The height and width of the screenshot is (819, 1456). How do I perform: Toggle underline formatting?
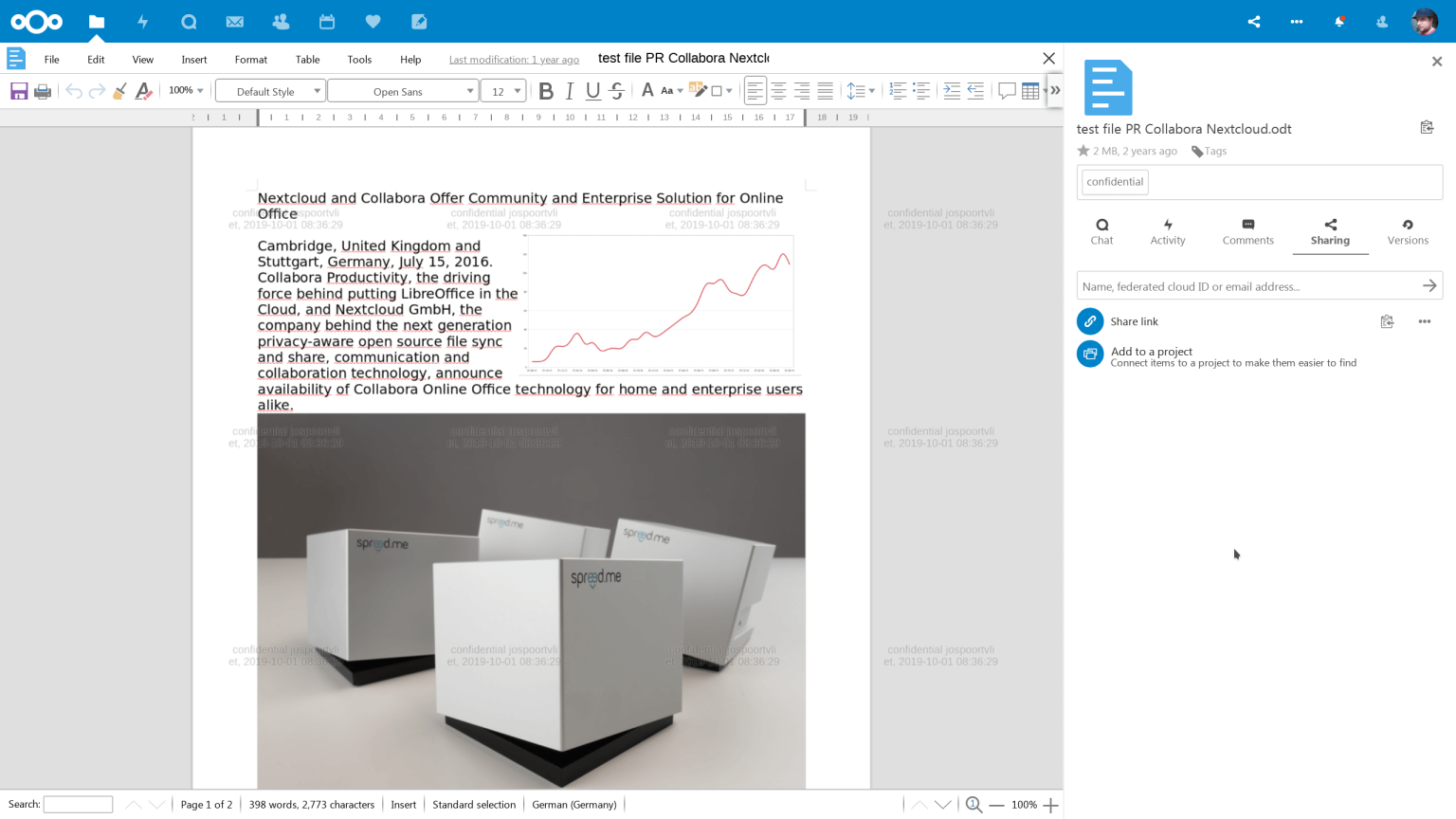(591, 89)
